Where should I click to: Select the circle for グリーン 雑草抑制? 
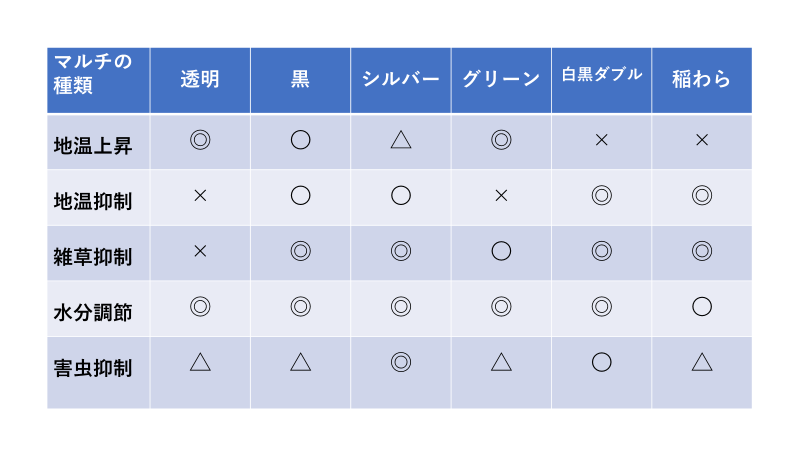[501, 252]
